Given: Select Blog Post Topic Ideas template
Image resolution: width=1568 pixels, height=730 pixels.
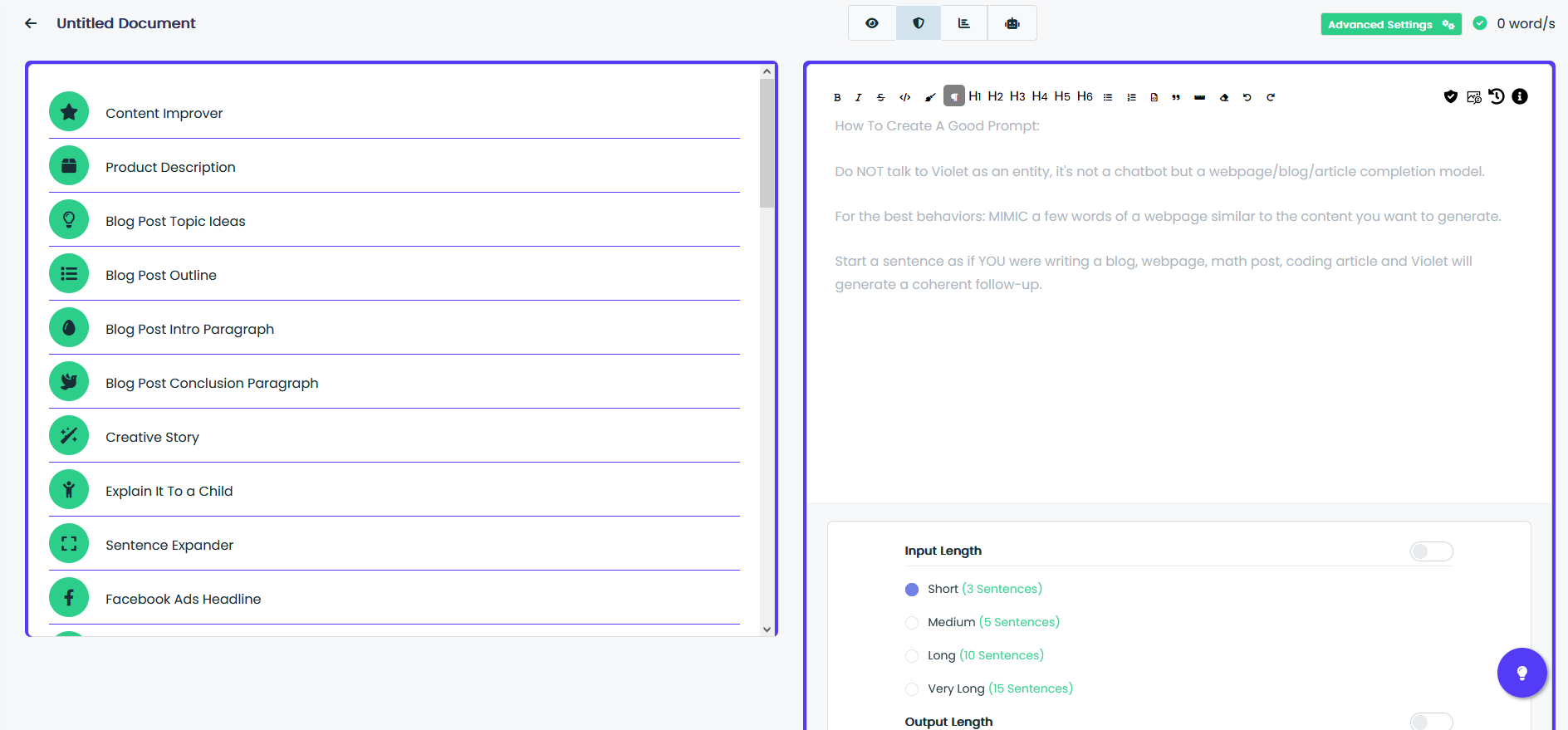Looking at the screenshot, I should [394, 221].
